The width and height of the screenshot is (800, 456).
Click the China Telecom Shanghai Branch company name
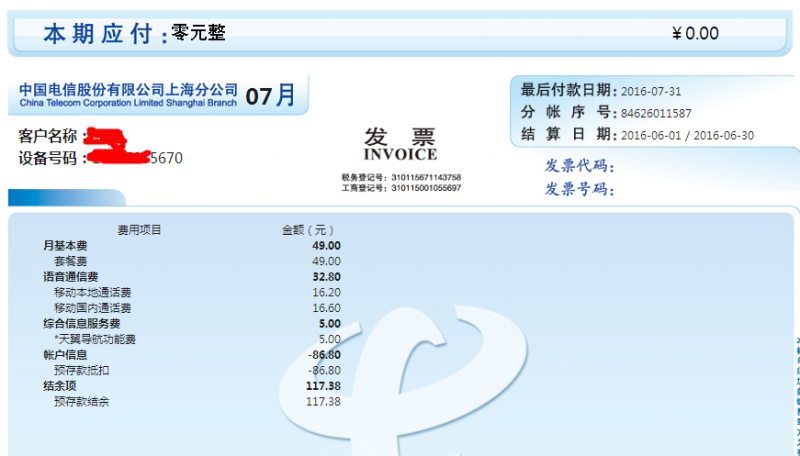[129, 95]
